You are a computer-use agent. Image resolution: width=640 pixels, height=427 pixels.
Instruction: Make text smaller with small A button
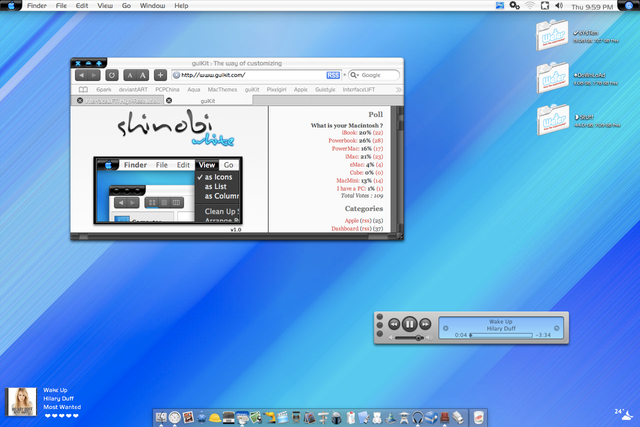point(130,75)
